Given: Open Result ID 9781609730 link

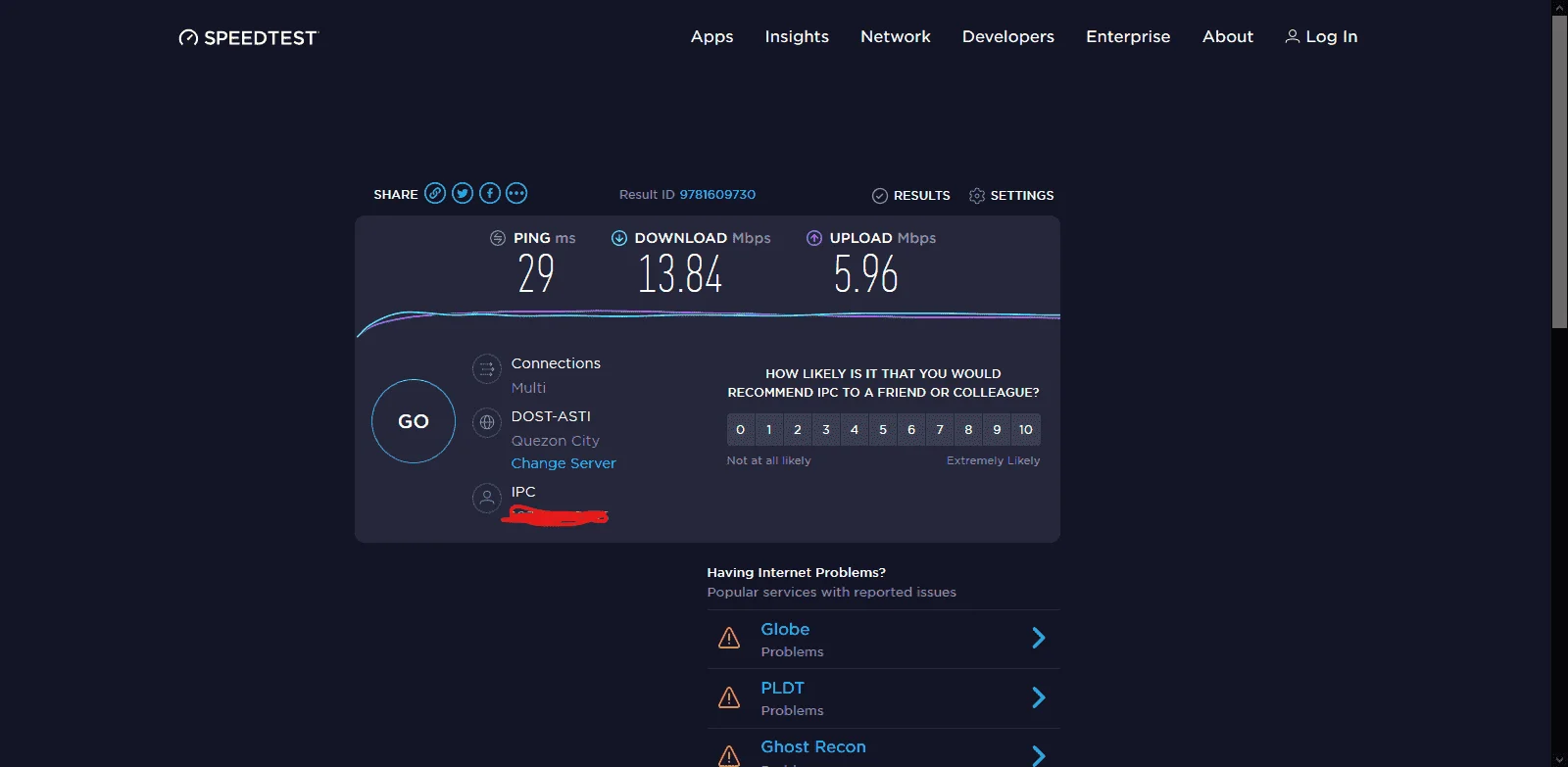Looking at the screenshot, I should coord(717,195).
